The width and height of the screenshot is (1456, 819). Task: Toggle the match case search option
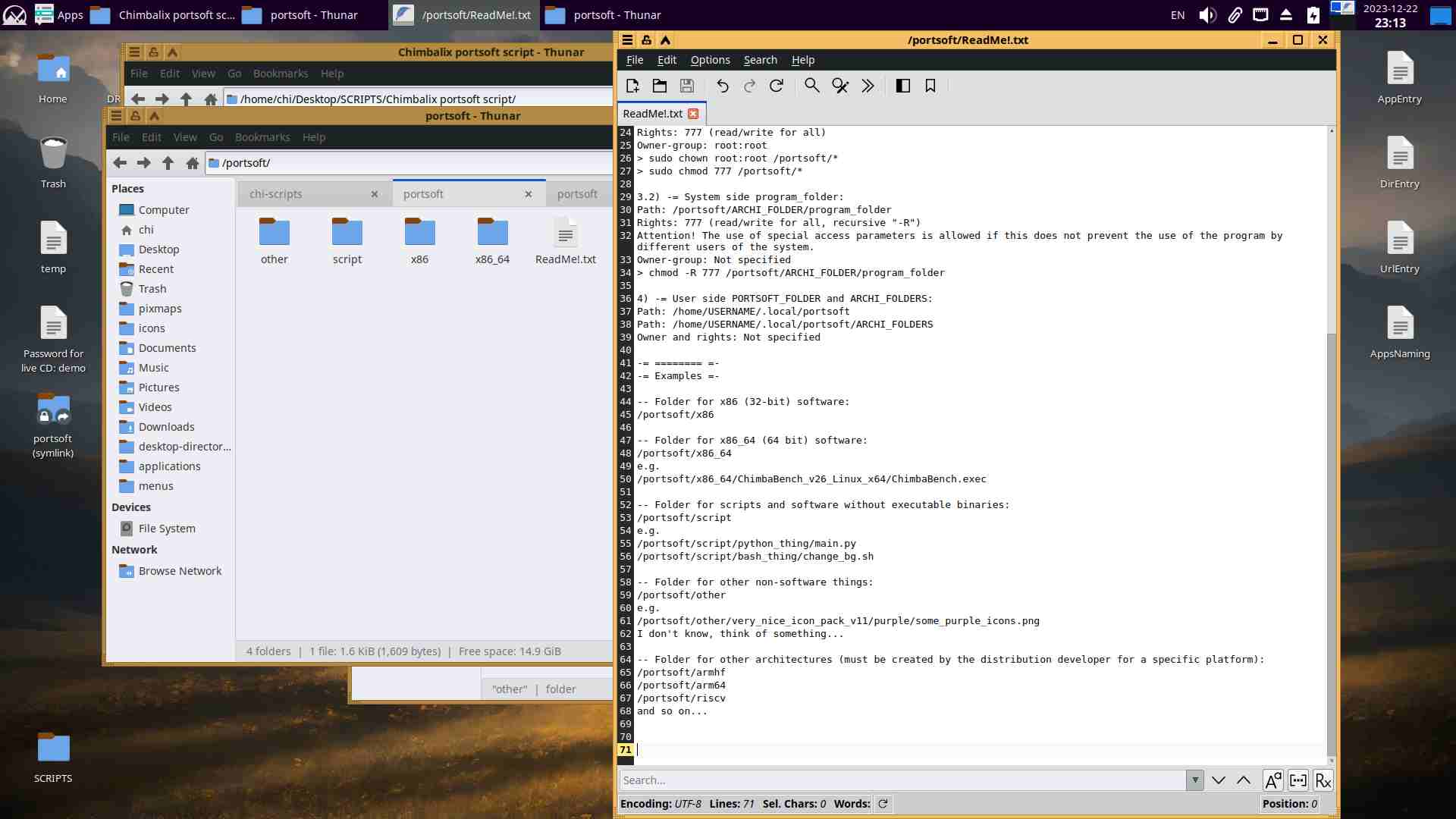click(1272, 780)
